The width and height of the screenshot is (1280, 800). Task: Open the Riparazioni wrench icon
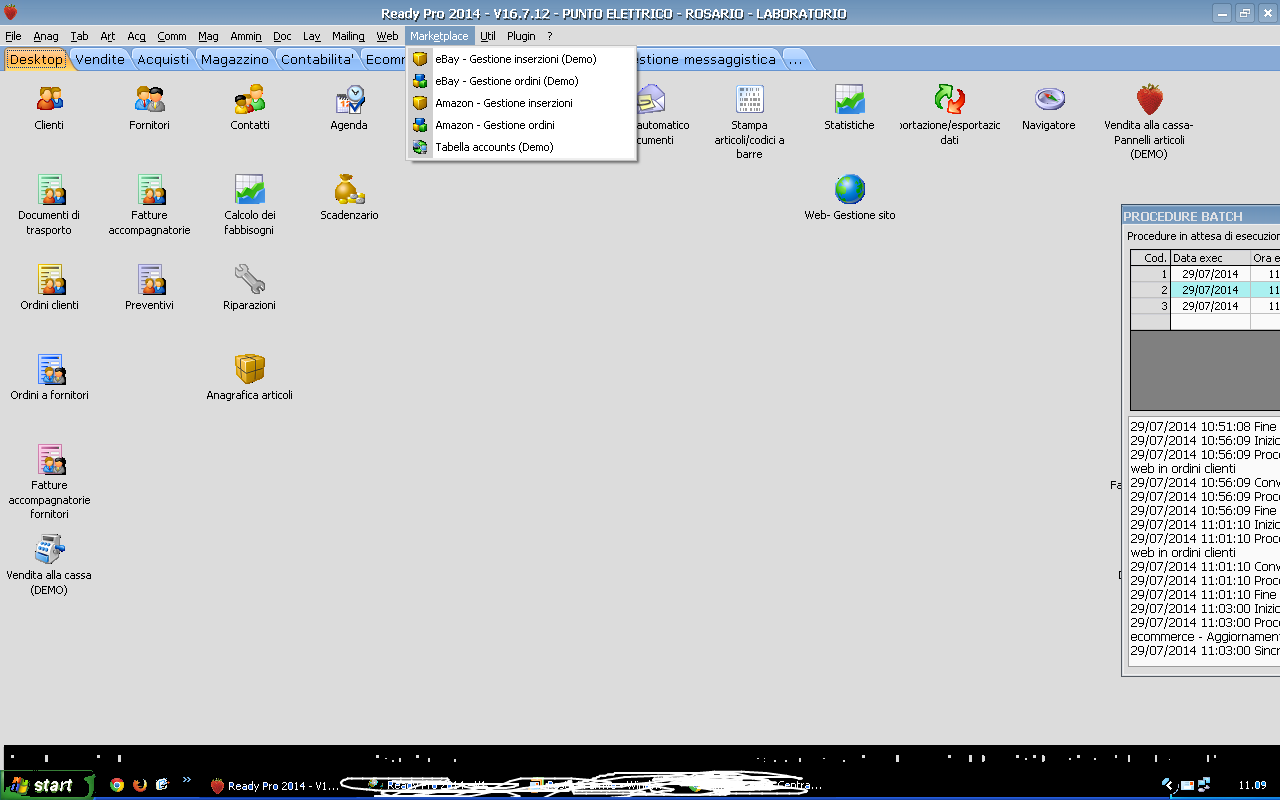(x=249, y=280)
